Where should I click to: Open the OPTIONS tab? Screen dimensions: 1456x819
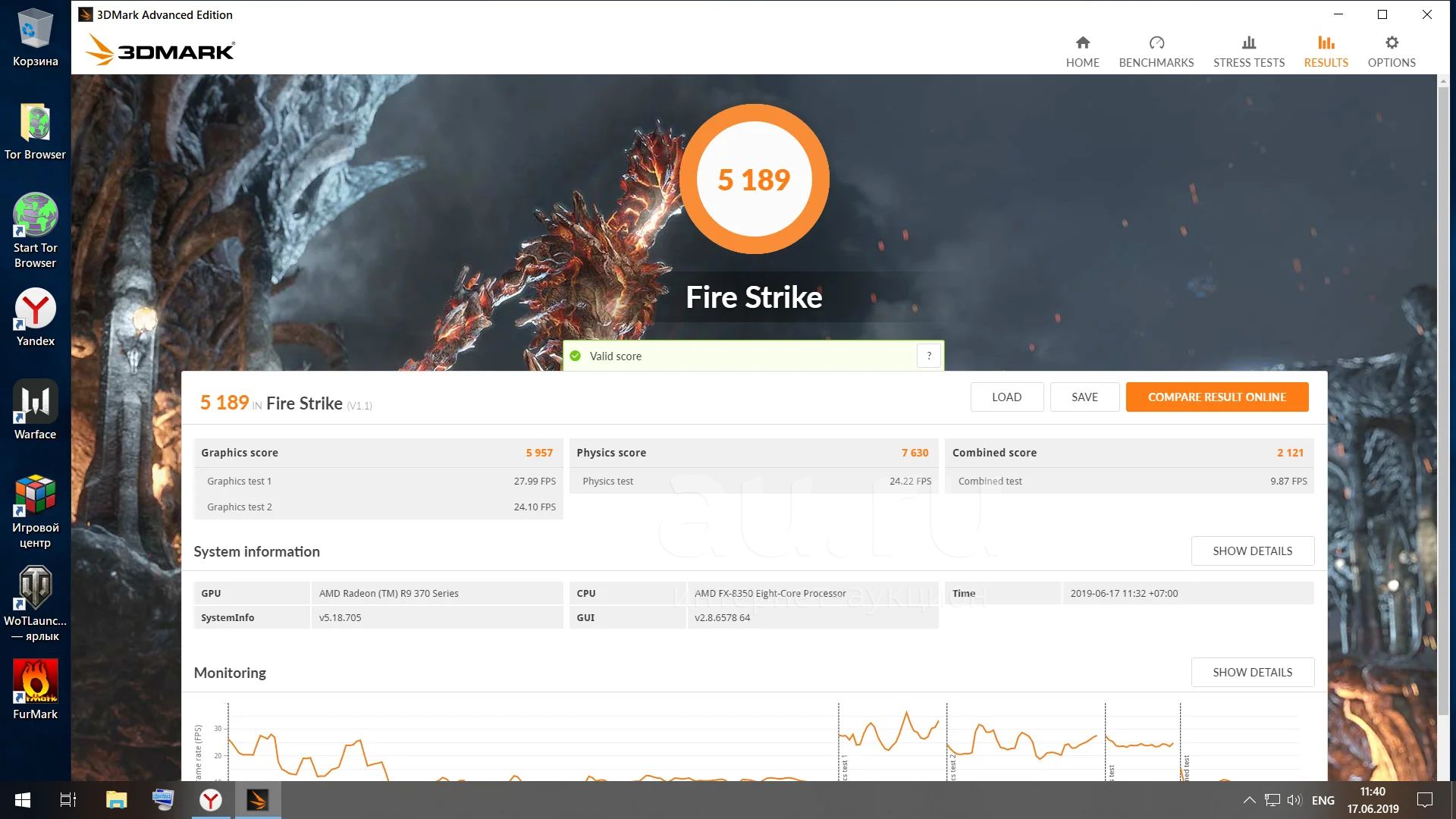point(1391,52)
